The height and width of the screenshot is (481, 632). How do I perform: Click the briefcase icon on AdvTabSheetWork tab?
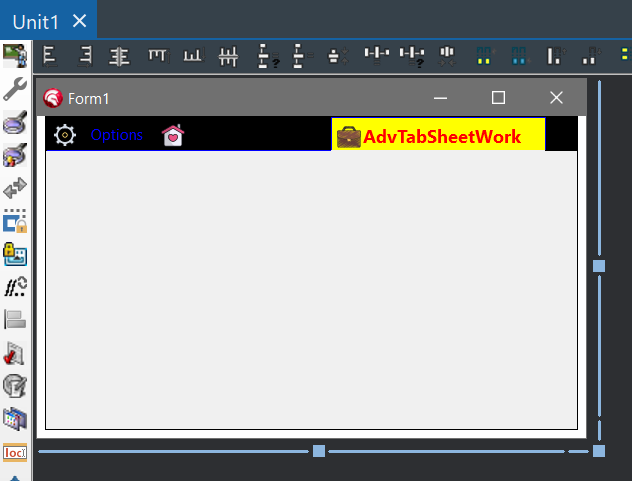pos(348,137)
